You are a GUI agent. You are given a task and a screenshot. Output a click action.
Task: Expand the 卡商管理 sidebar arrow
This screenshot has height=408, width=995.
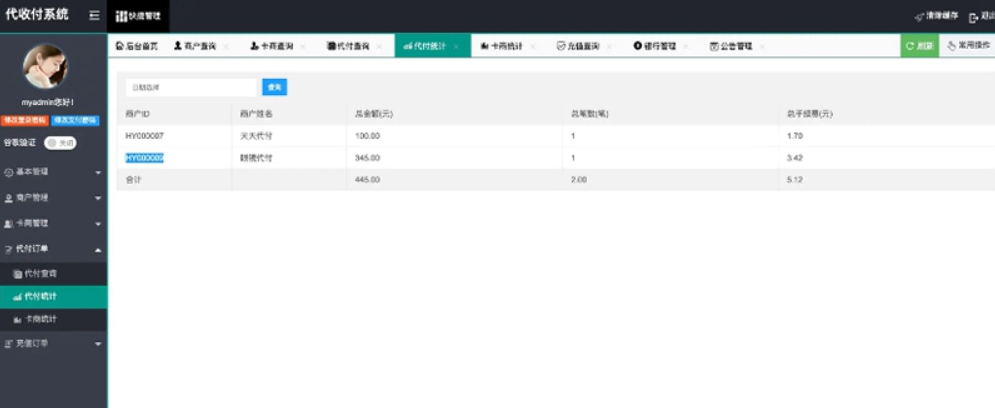click(x=98, y=224)
